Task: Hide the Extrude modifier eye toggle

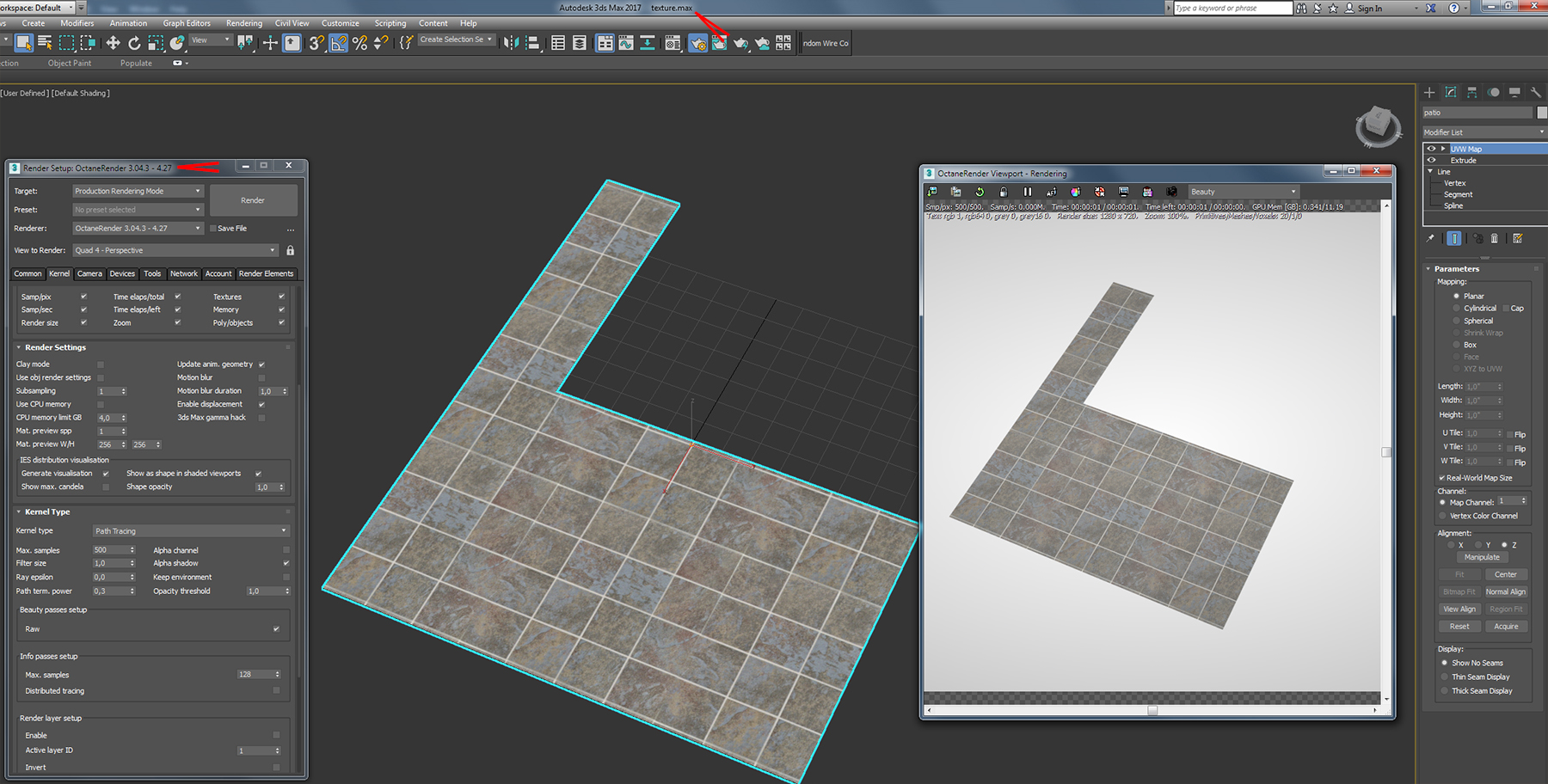Action: point(1431,160)
